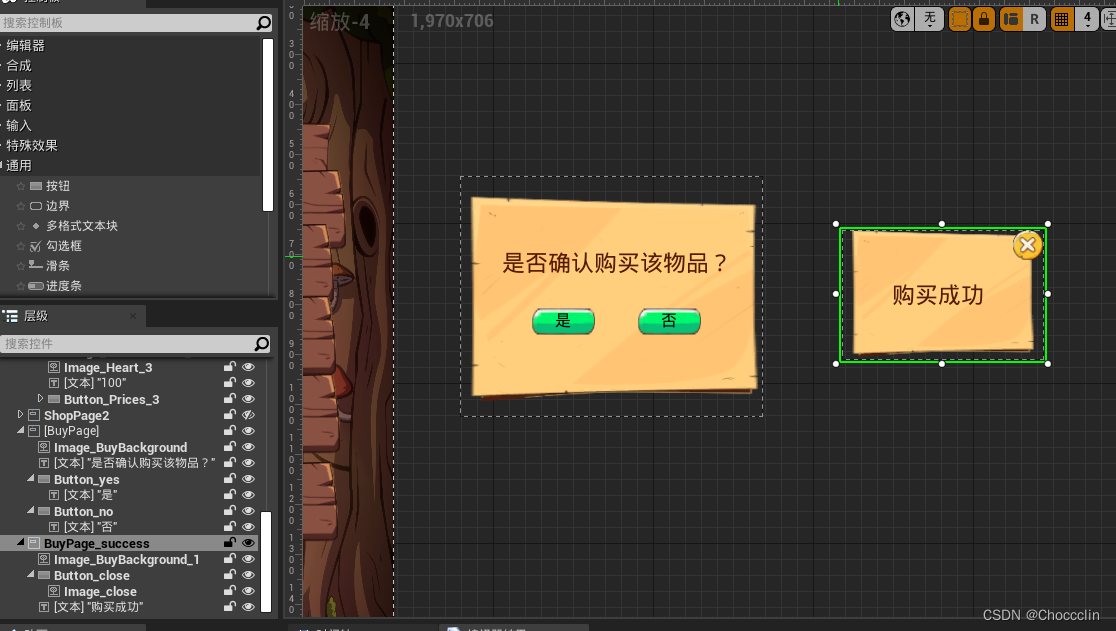
Task: Lock the BuyPage_success widget
Action: coord(230,543)
